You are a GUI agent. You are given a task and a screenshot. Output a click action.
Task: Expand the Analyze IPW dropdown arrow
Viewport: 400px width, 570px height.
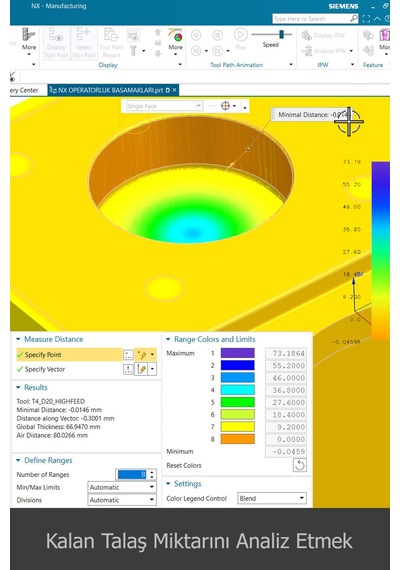point(351,51)
